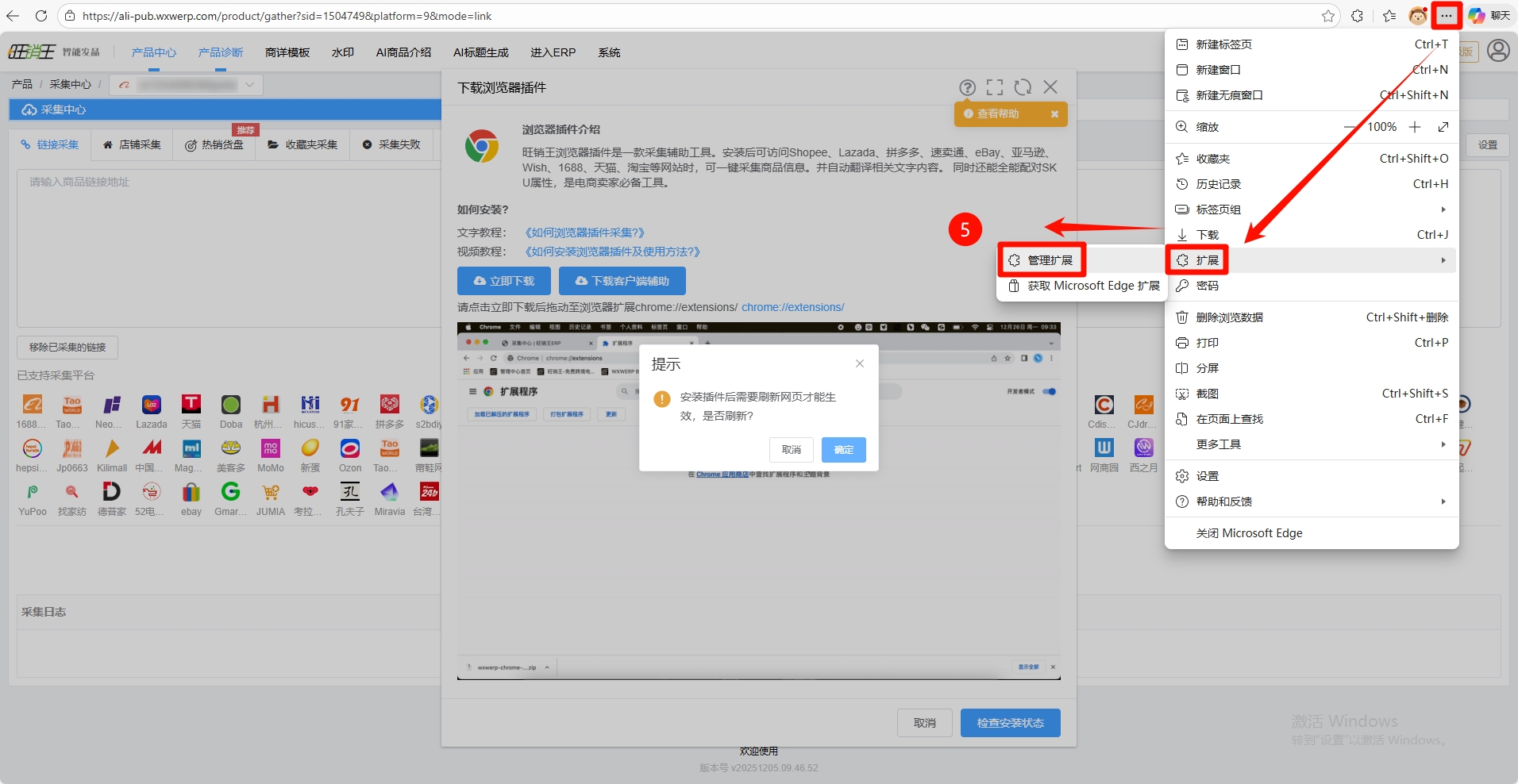Click the zoom-in plus button in menu
Screen dimensions: 1518x784
[1414, 127]
